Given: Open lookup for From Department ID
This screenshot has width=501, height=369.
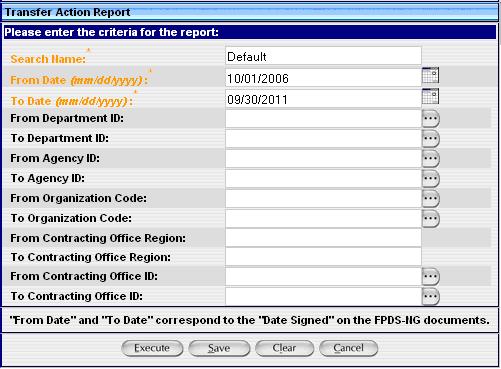Looking at the screenshot, I should pyautogui.click(x=431, y=119).
